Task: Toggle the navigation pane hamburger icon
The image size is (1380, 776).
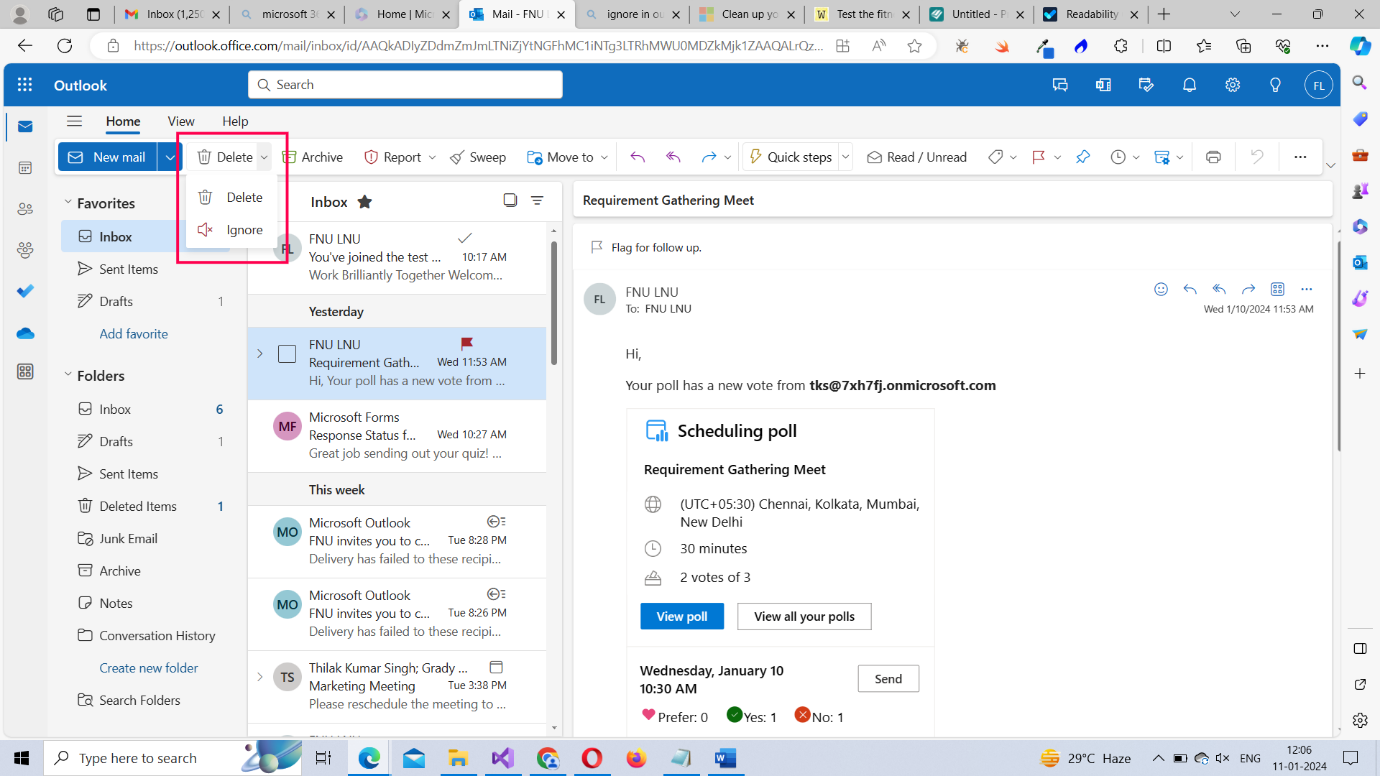Action: pos(74,121)
